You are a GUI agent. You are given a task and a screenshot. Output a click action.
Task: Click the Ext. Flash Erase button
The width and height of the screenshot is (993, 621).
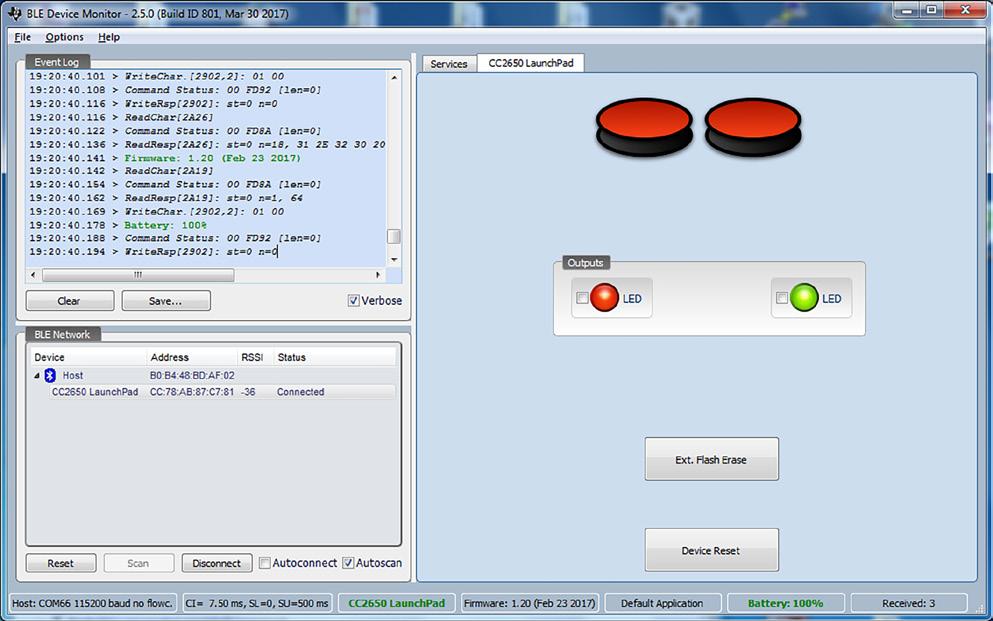711,459
